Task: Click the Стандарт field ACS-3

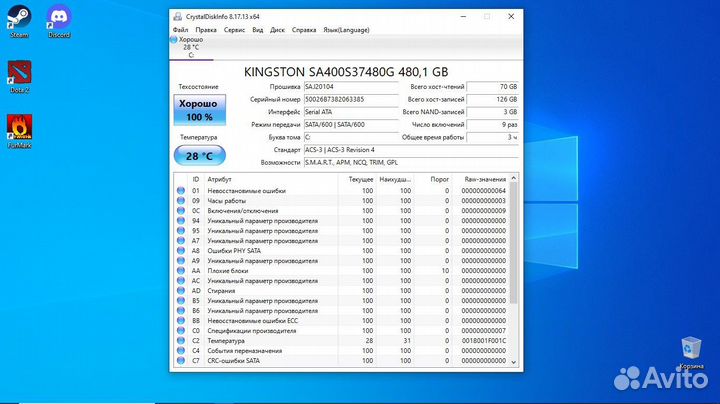Action: tap(411, 150)
